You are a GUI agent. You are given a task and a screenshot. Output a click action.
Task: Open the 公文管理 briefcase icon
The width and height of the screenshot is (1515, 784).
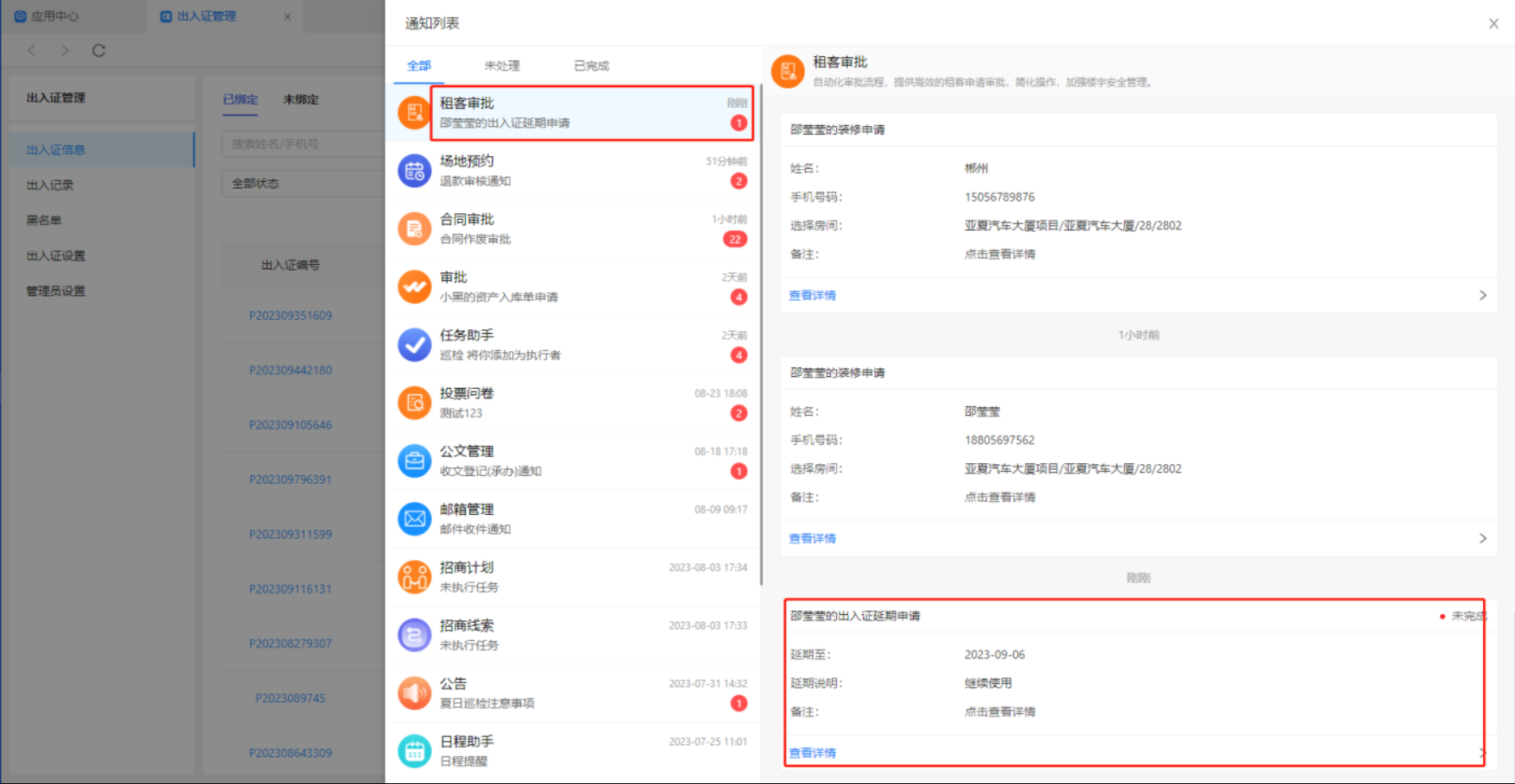[414, 461]
